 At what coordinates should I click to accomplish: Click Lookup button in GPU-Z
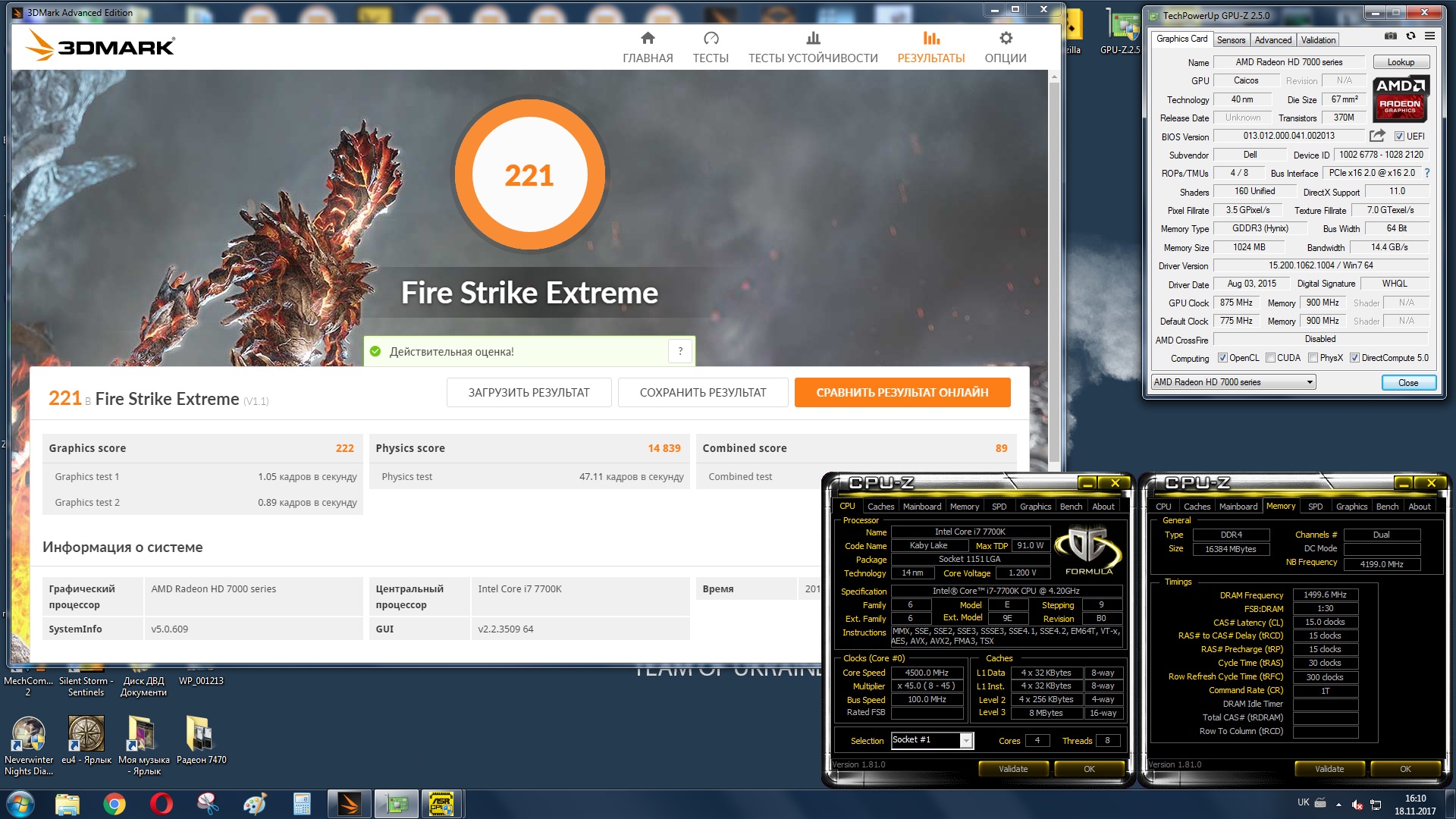[x=1401, y=62]
